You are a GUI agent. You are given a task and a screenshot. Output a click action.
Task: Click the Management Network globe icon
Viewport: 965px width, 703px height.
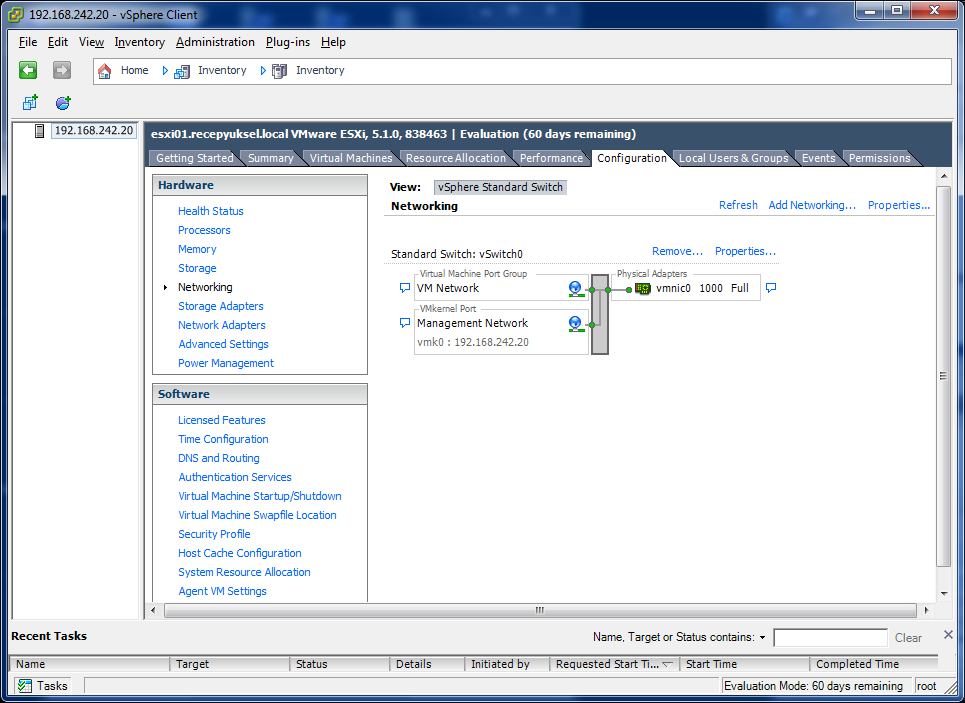[x=575, y=323]
